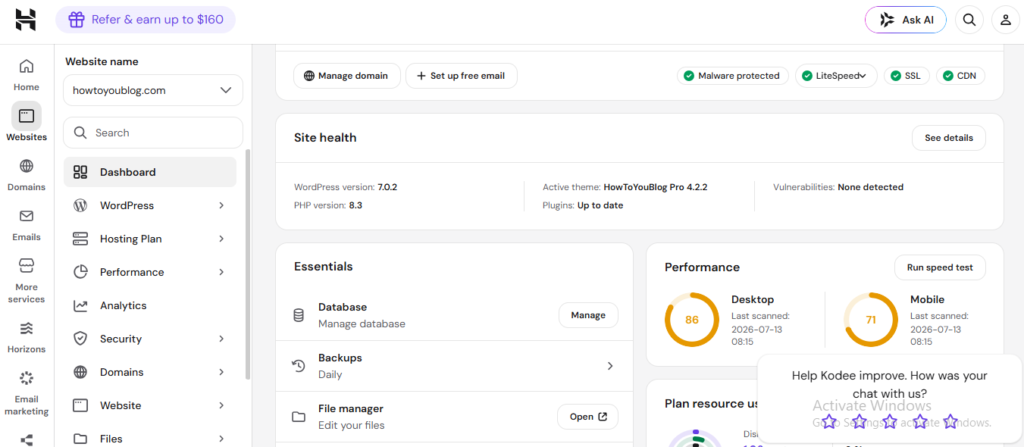The height and width of the screenshot is (447, 1024).
Task: Rate Kodee chat with fifth star
Action: (x=950, y=422)
